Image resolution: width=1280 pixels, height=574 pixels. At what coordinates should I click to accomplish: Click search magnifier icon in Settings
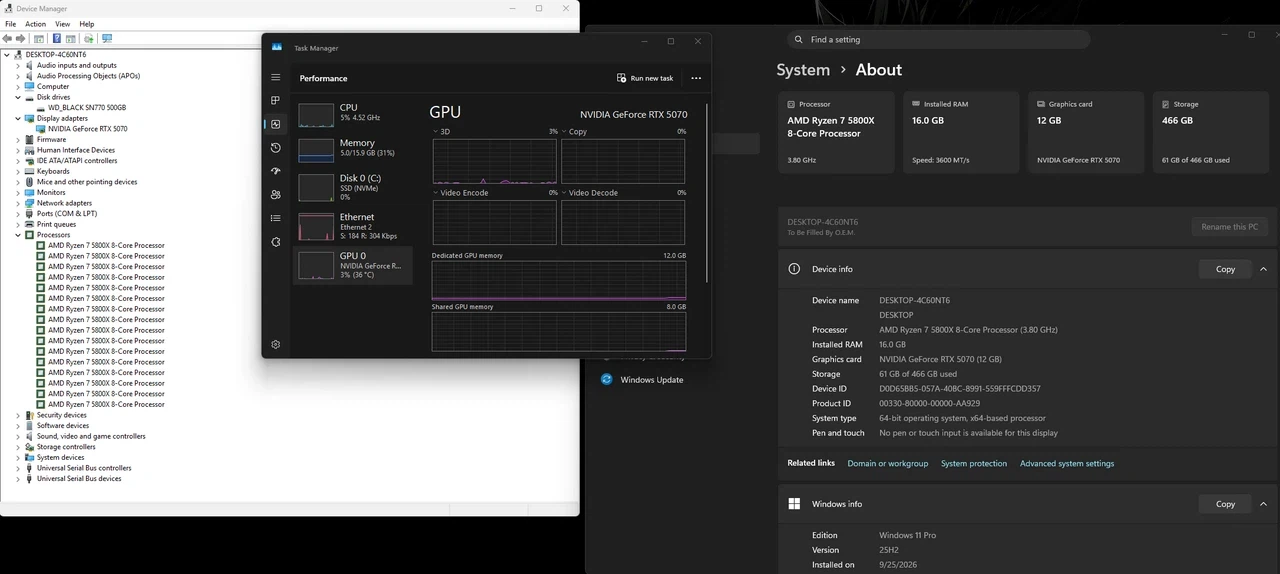point(798,40)
